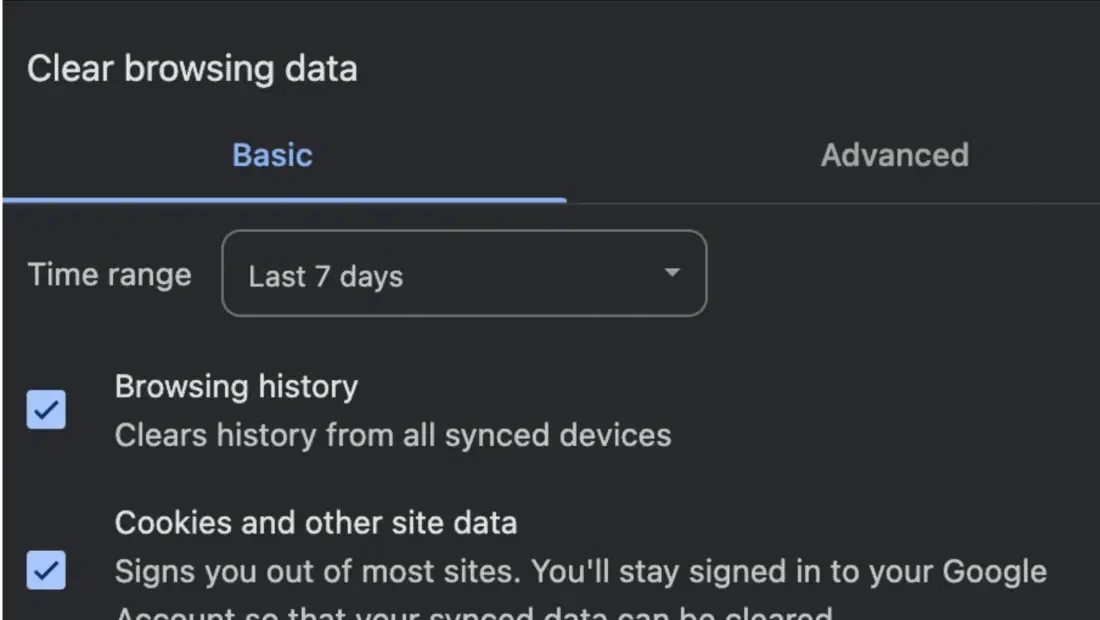Screen dimensions: 1100x620
Task: Click the 'Last 7 days' selected value
Action: [325, 277]
